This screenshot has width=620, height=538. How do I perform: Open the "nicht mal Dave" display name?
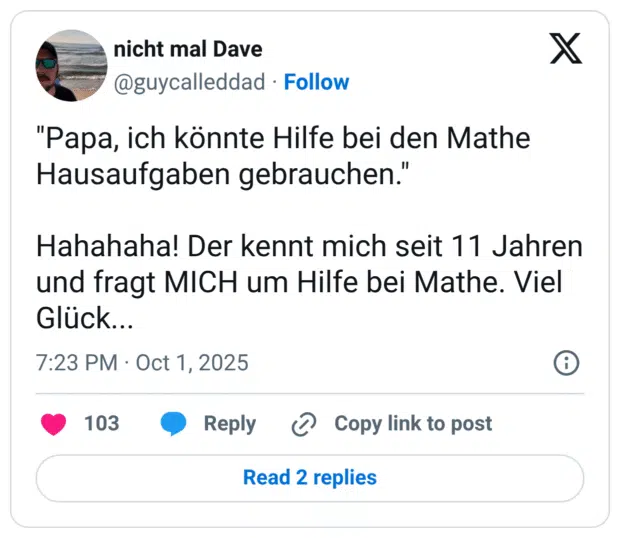click(x=188, y=49)
